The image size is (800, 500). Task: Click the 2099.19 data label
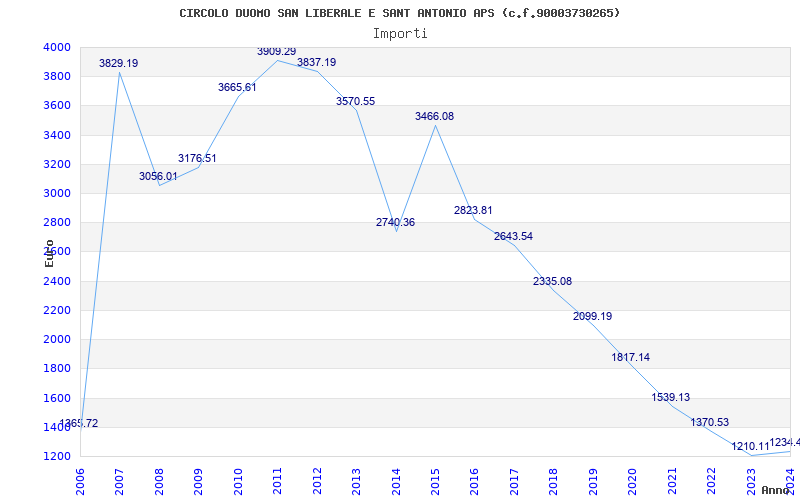[x=592, y=316]
